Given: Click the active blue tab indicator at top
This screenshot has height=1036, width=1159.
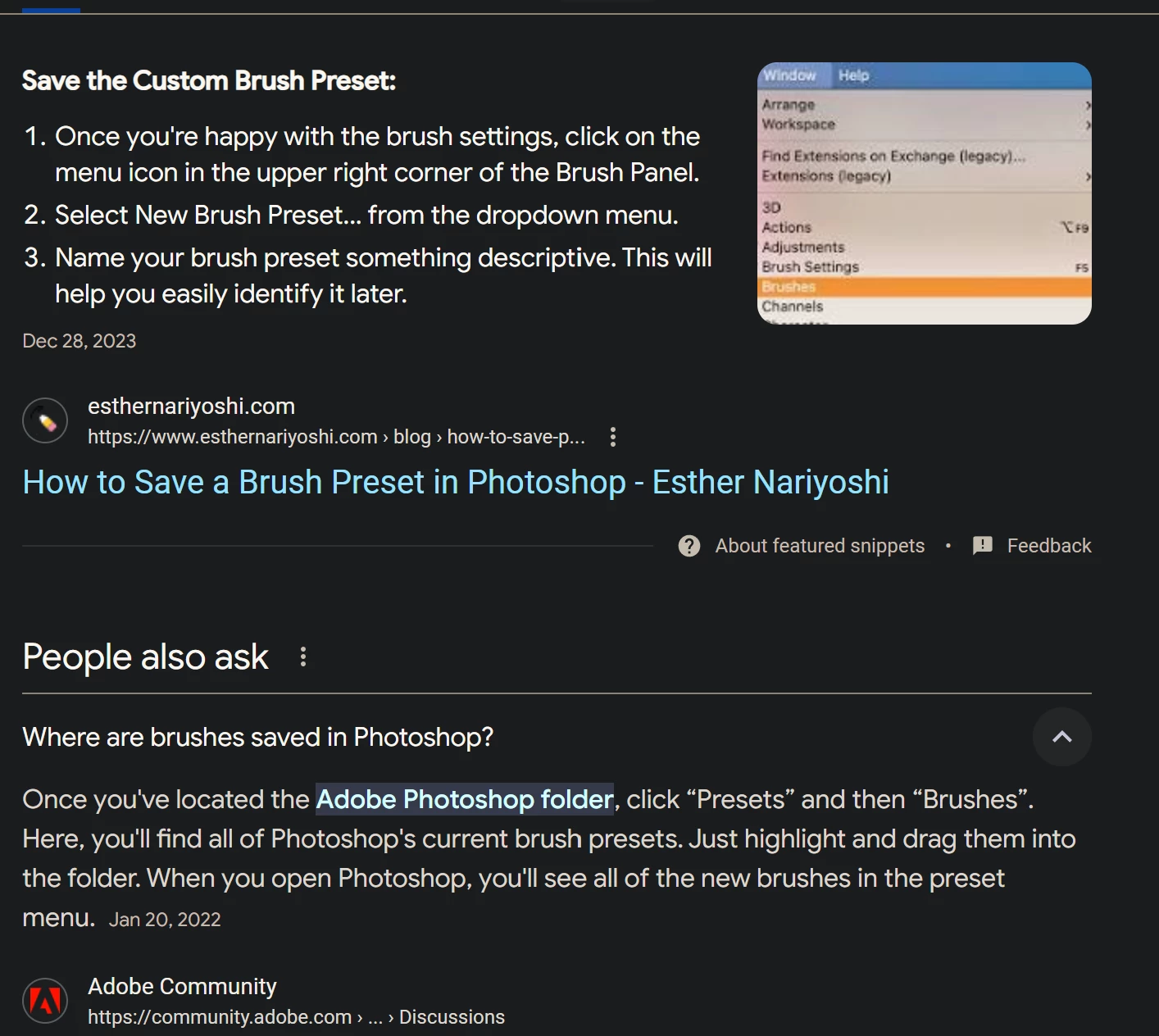Looking at the screenshot, I should [x=51, y=11].
